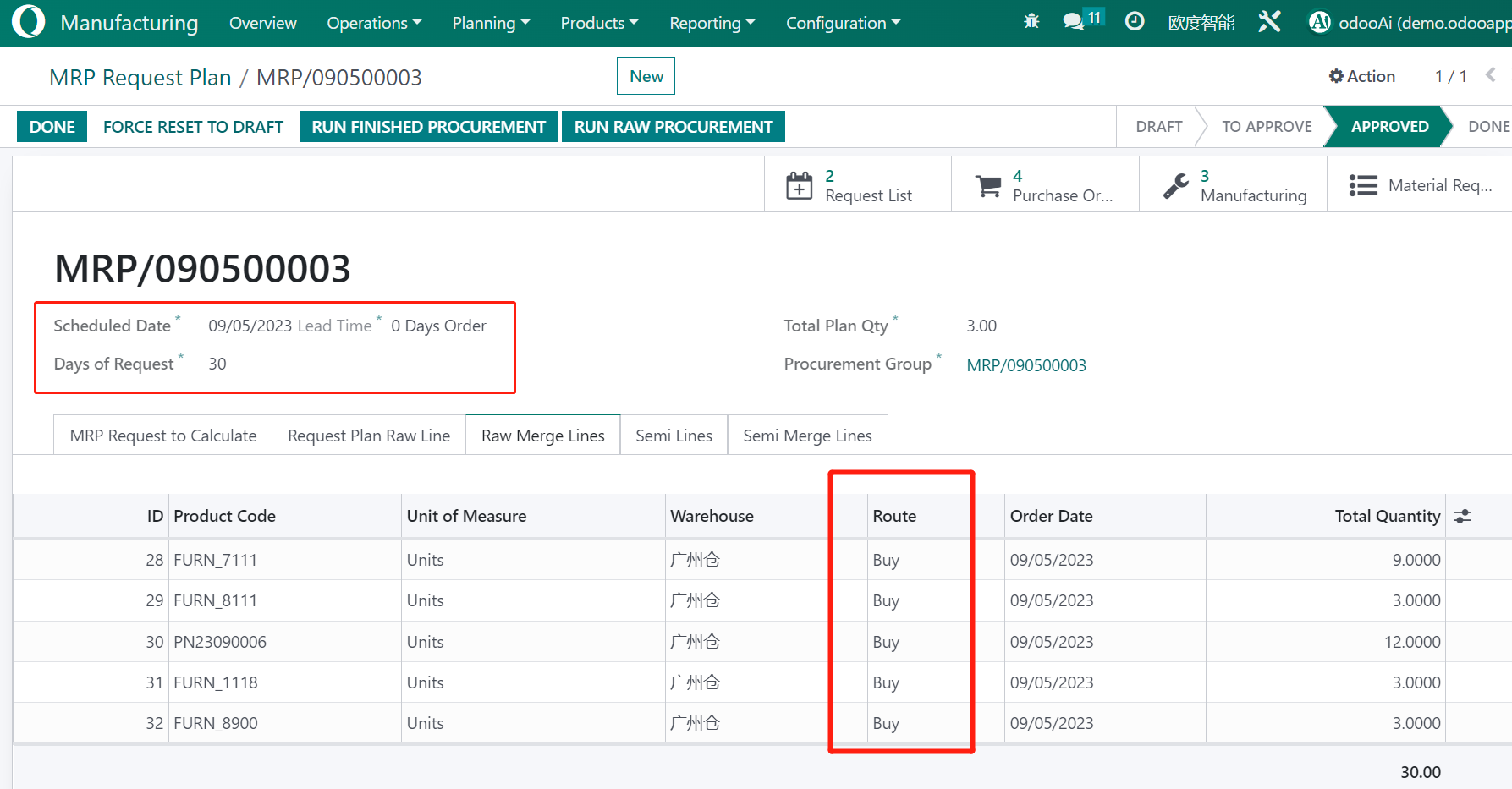Open row with product FURN_7111
Screen dimensions: 1512x789
tap(762, 560)
